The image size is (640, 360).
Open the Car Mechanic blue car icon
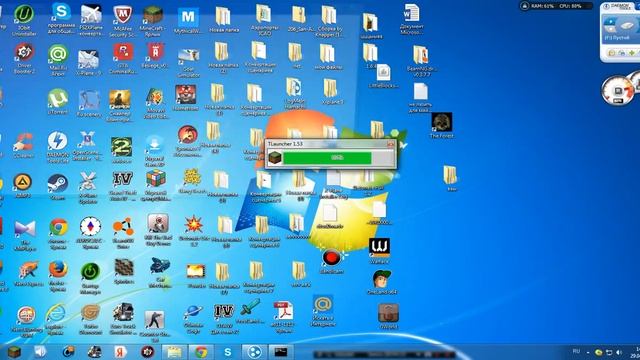160,266
